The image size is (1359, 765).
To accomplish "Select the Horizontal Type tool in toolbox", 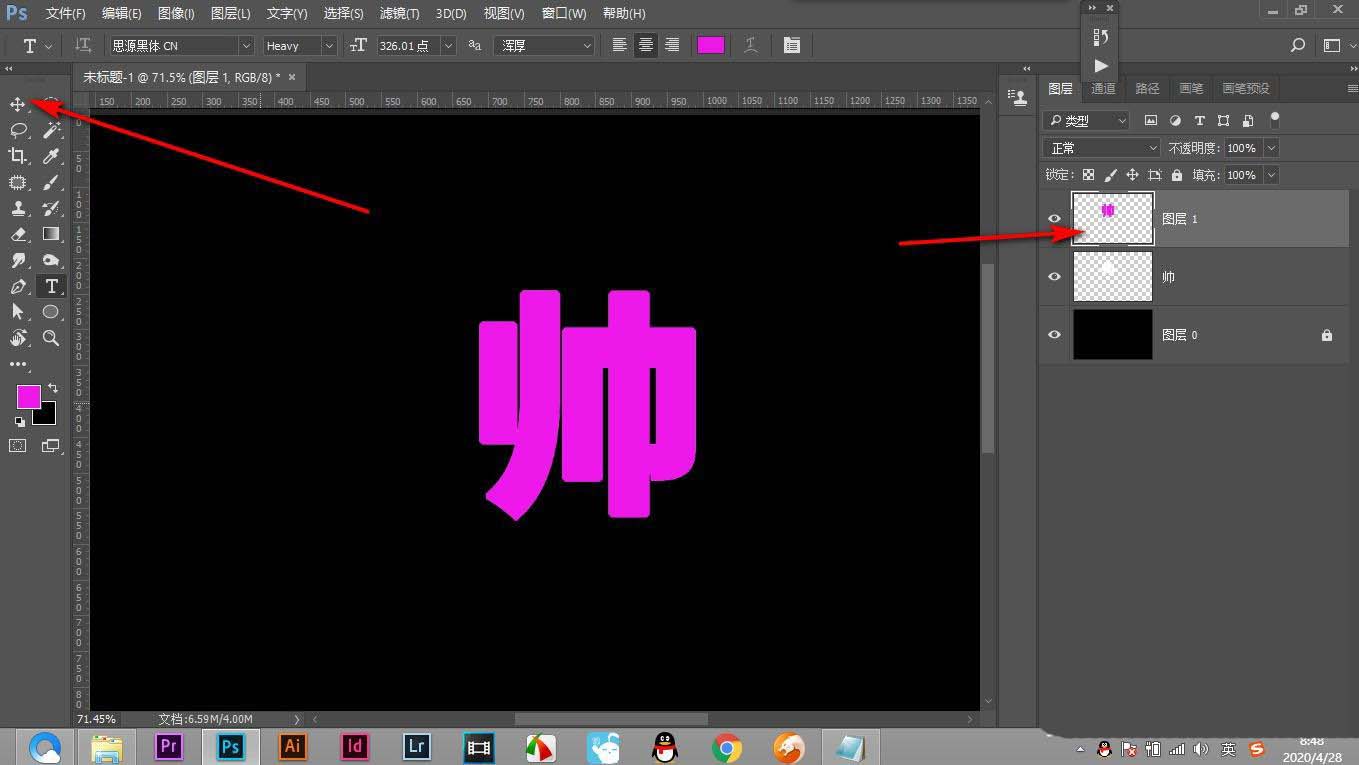I will [52, 286].
